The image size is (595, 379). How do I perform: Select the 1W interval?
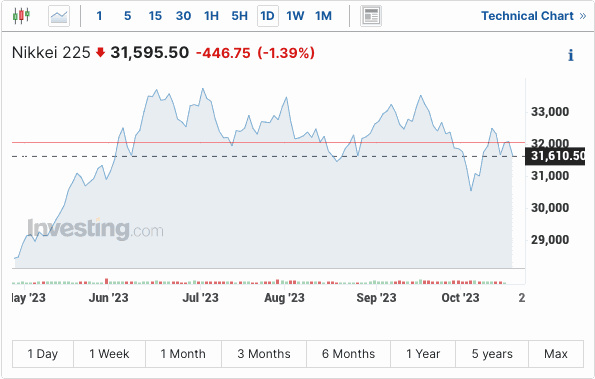point(295,16)
